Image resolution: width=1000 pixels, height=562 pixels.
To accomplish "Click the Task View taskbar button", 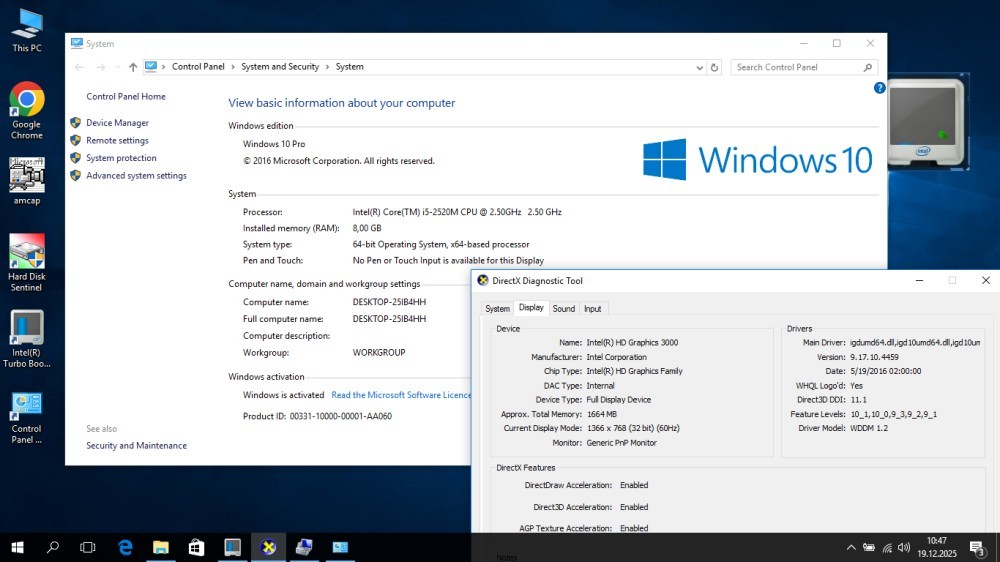I will (88, 547).
